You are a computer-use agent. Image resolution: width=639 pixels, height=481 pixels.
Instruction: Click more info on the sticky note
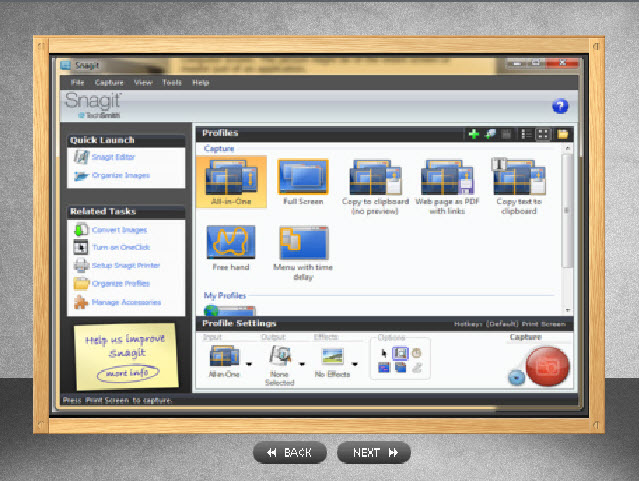(x=128, y=373)
